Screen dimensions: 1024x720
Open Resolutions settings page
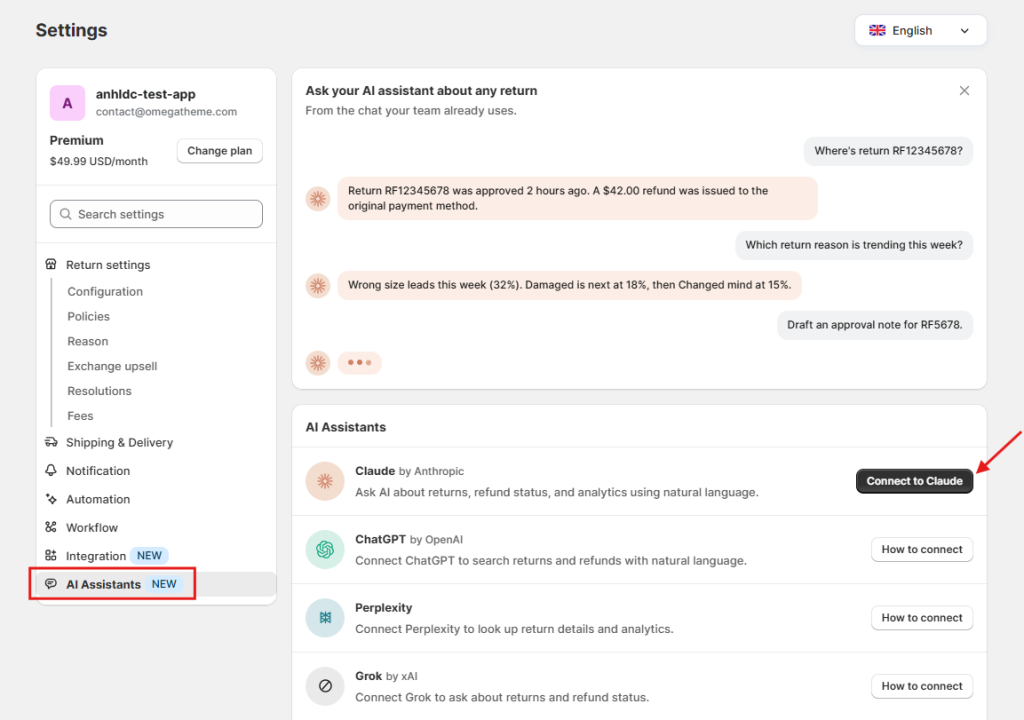pyautogui.click(x=99, y=391)
